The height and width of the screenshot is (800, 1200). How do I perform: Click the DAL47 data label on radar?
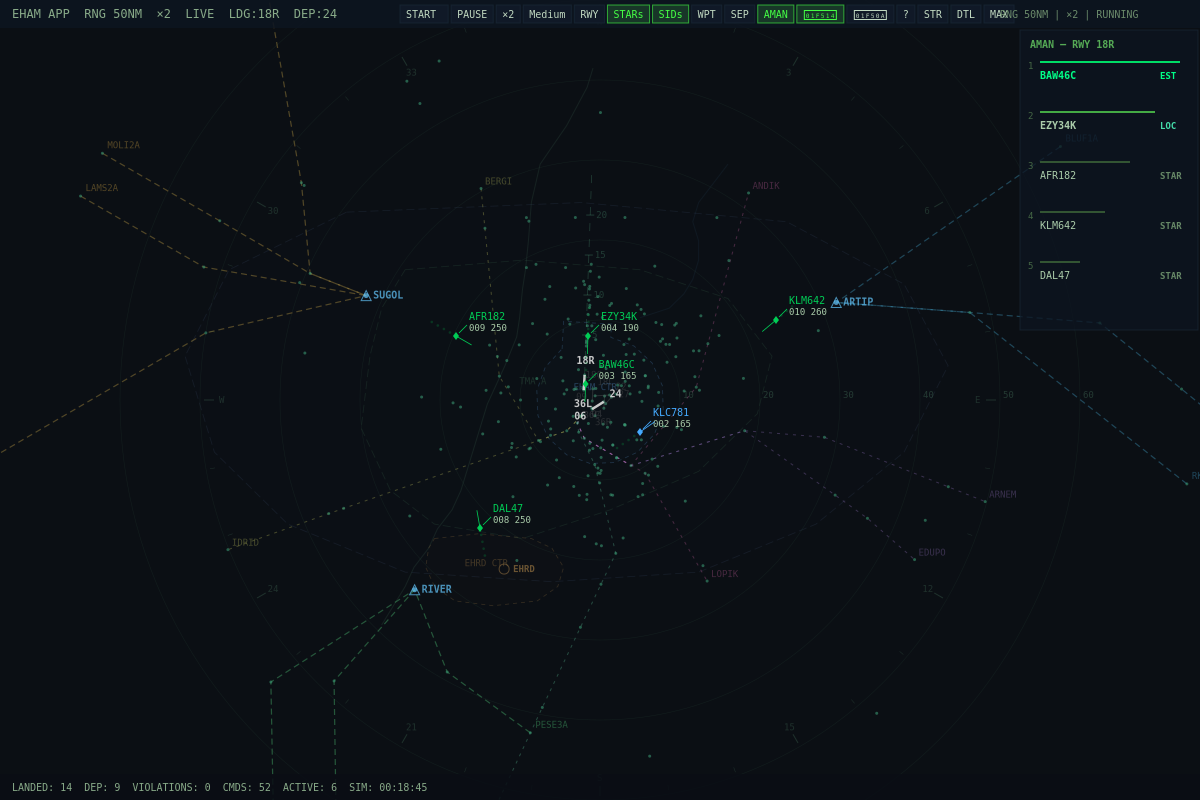click(512, 514)
